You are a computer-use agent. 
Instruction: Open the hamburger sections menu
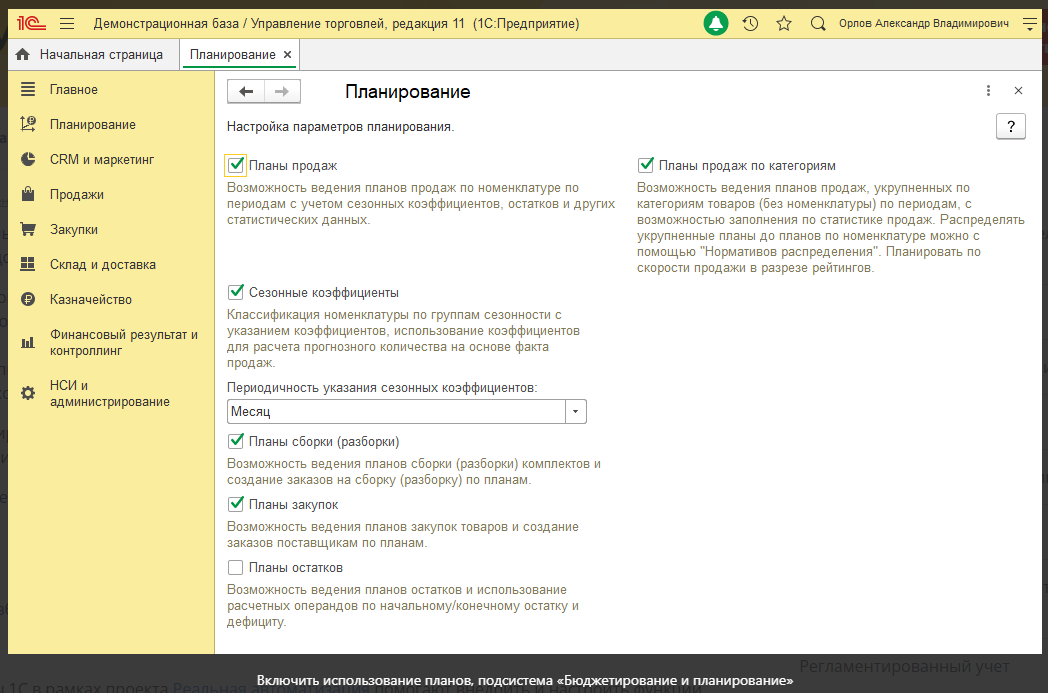click(x=67, y=24)
